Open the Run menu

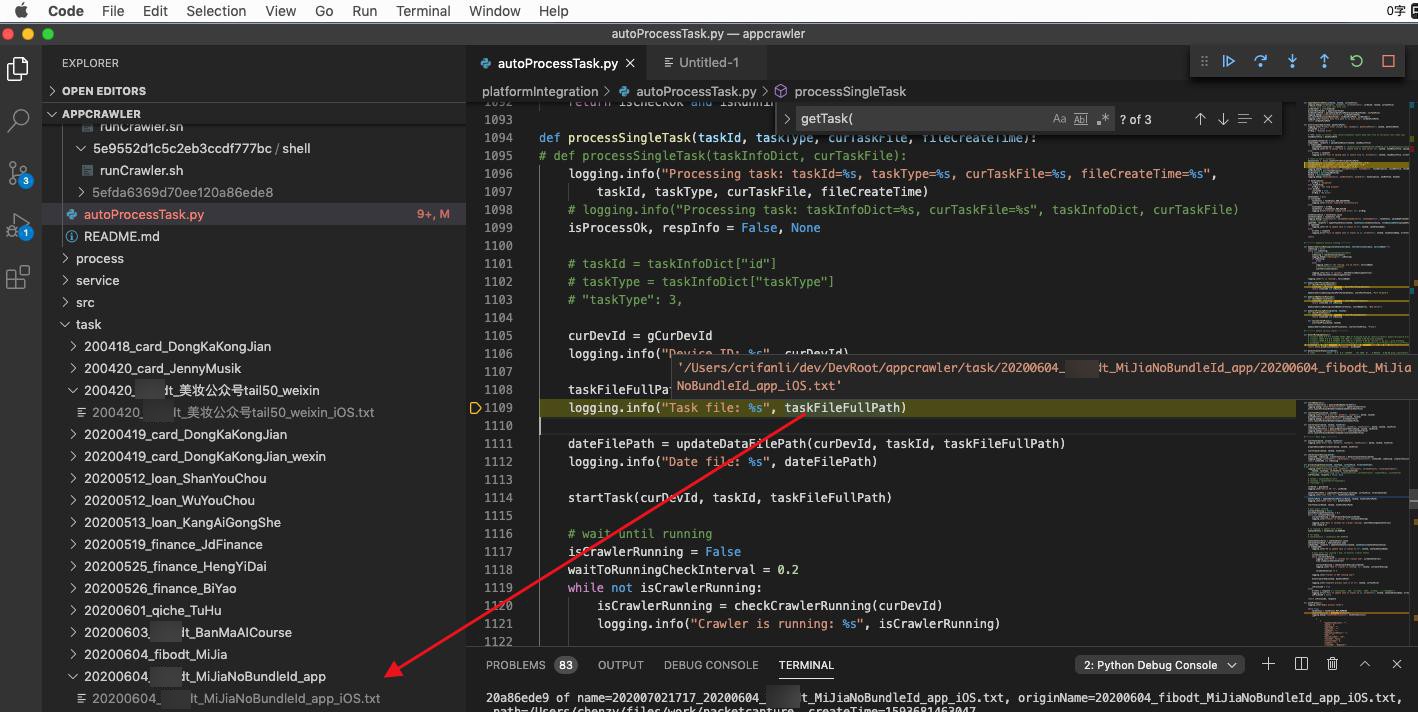pyautogui.click(x=365, y=11)
